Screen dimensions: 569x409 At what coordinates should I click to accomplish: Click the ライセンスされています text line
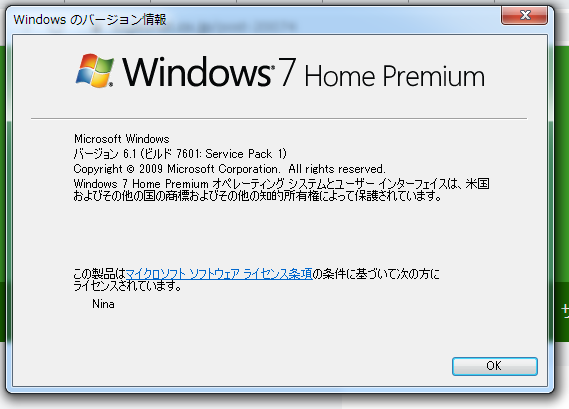click(x=127, y=286)
